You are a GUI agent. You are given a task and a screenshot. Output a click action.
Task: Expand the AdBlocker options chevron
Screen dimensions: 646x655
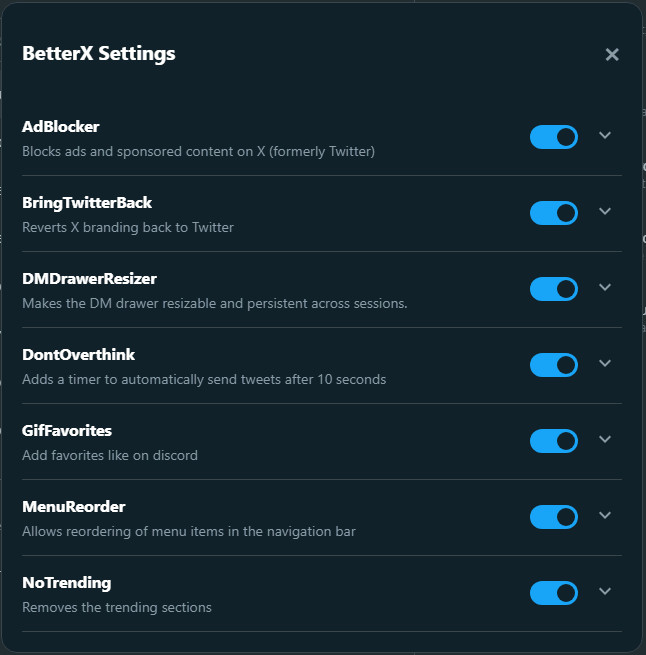click(x=604, y=135)
